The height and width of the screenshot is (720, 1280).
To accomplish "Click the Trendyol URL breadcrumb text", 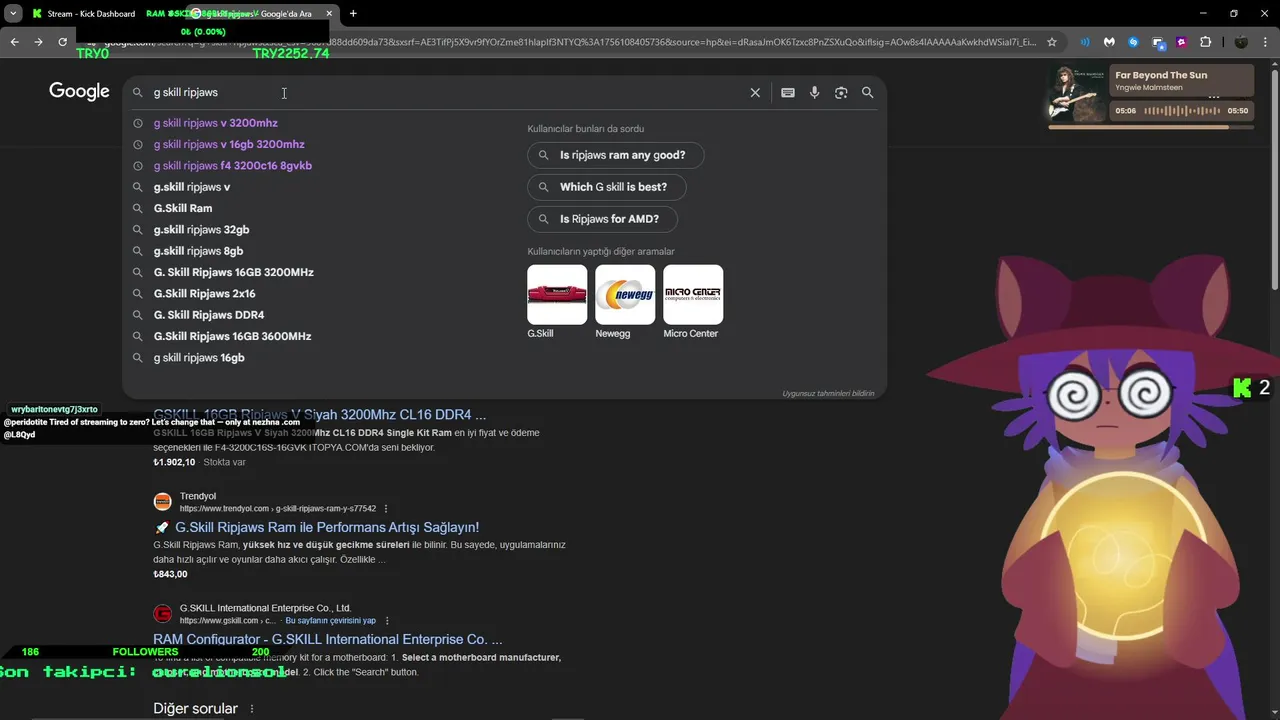I will point(278,509).
